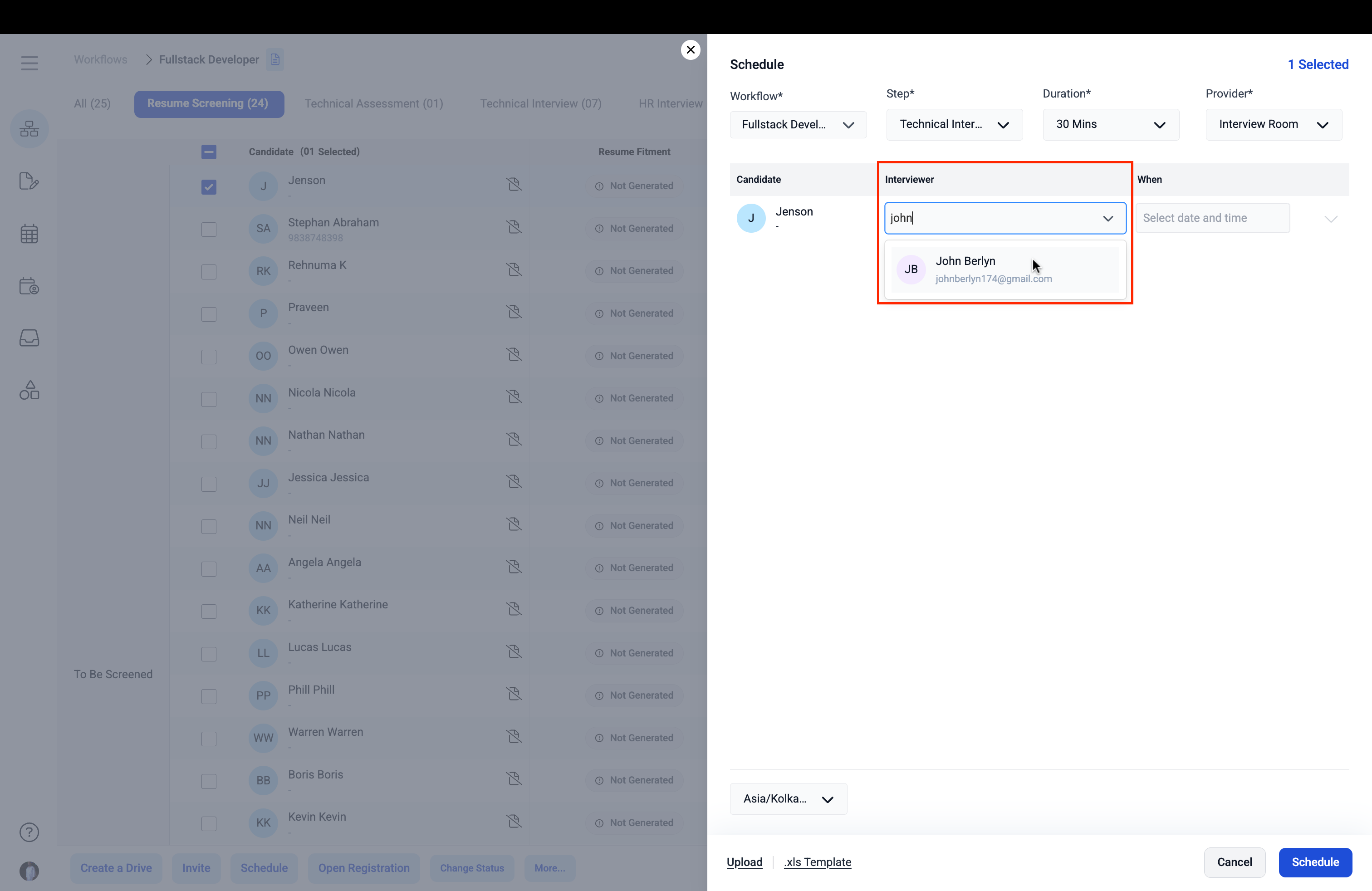Viewport: 1372px width, 891px height.
Task: Click the blue Schedule button
Action: tap(1314, 862)
